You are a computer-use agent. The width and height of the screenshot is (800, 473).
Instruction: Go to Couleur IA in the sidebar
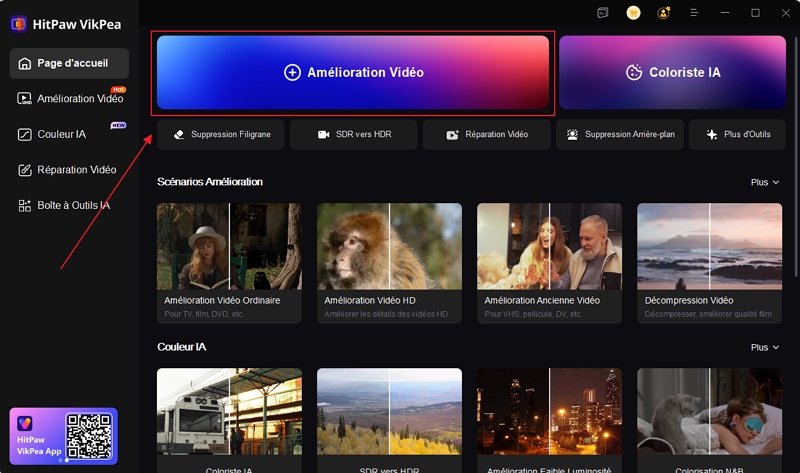pyautogui.click(x=61, y=134)
